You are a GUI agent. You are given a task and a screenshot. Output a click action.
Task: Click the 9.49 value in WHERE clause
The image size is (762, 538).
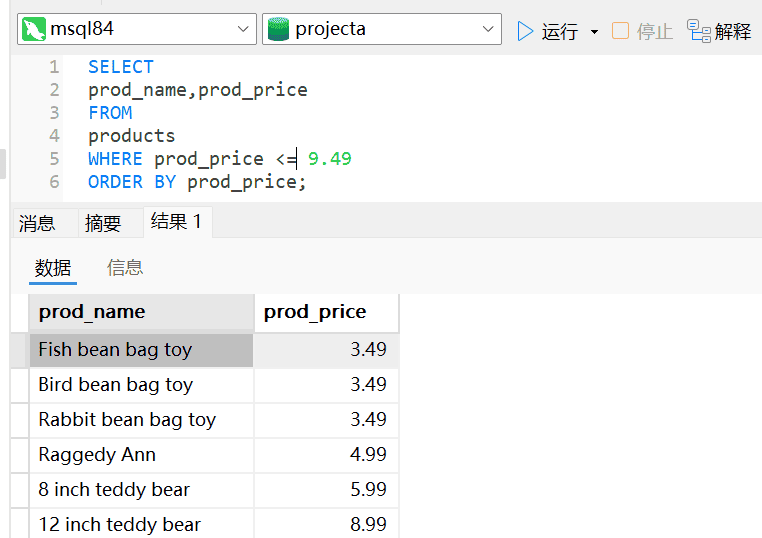[329, 159]
